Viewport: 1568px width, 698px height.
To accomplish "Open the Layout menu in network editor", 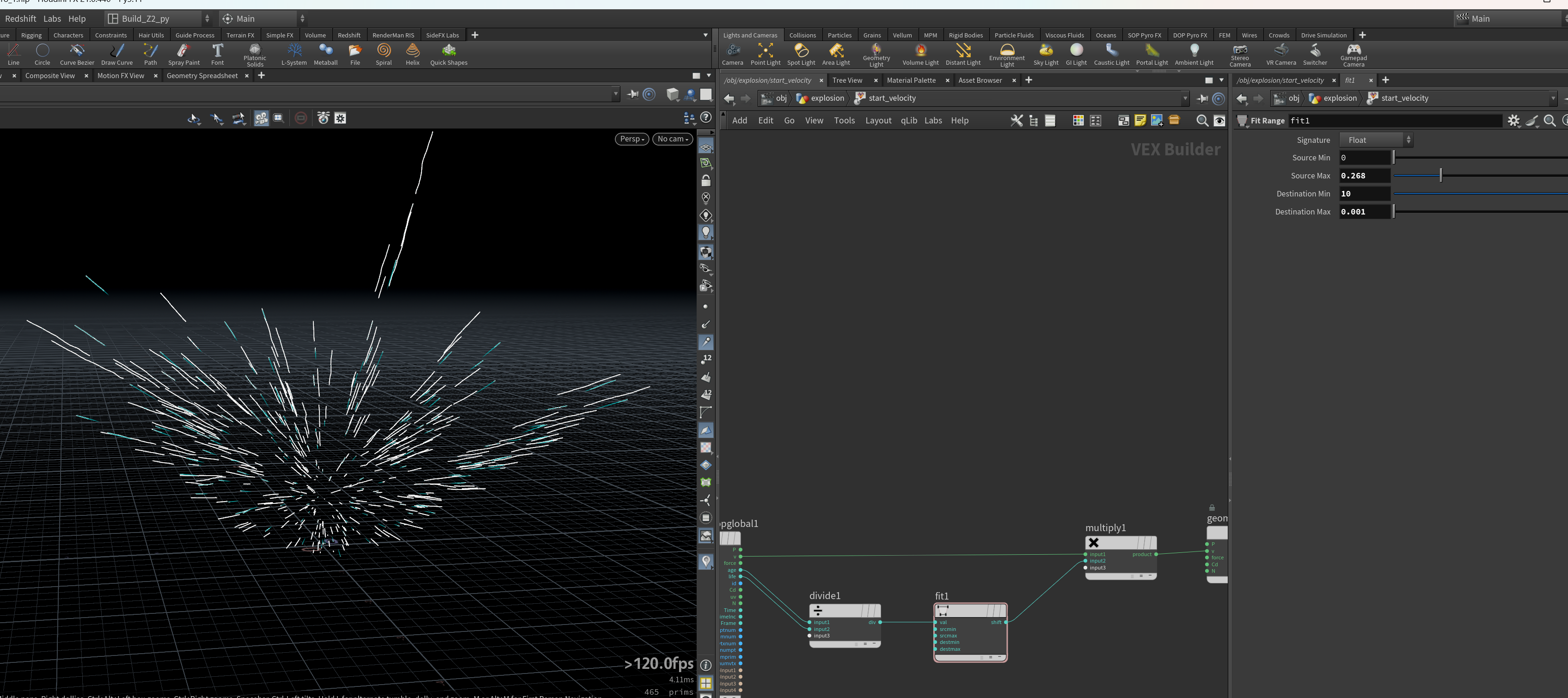I will (x=878, y=121).
